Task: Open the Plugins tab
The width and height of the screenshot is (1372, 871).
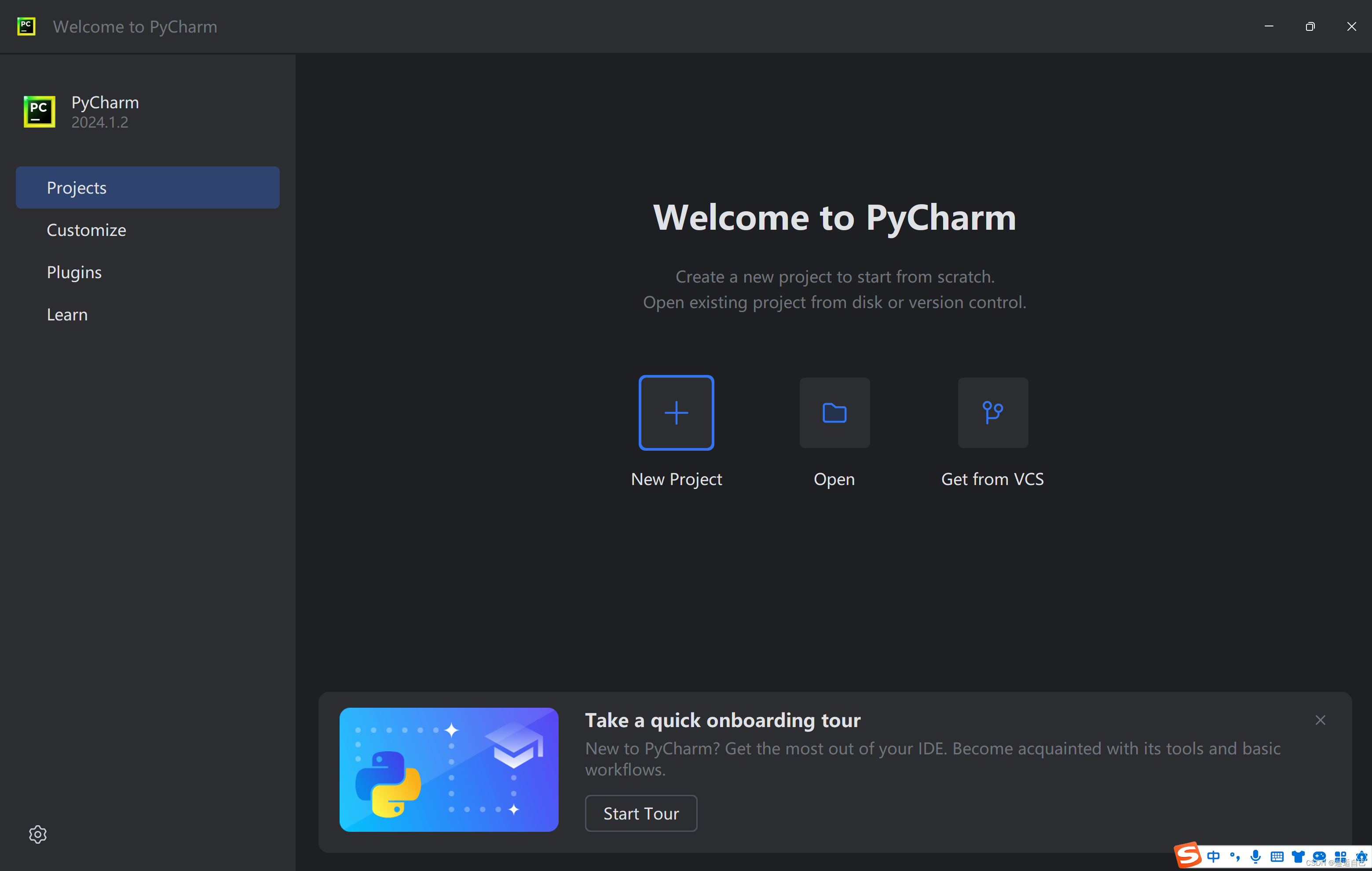Action: tap(74, 272)
